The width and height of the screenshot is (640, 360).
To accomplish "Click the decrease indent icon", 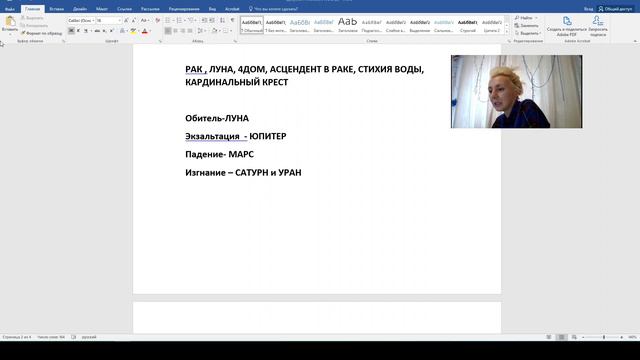I will coord(204,20).
